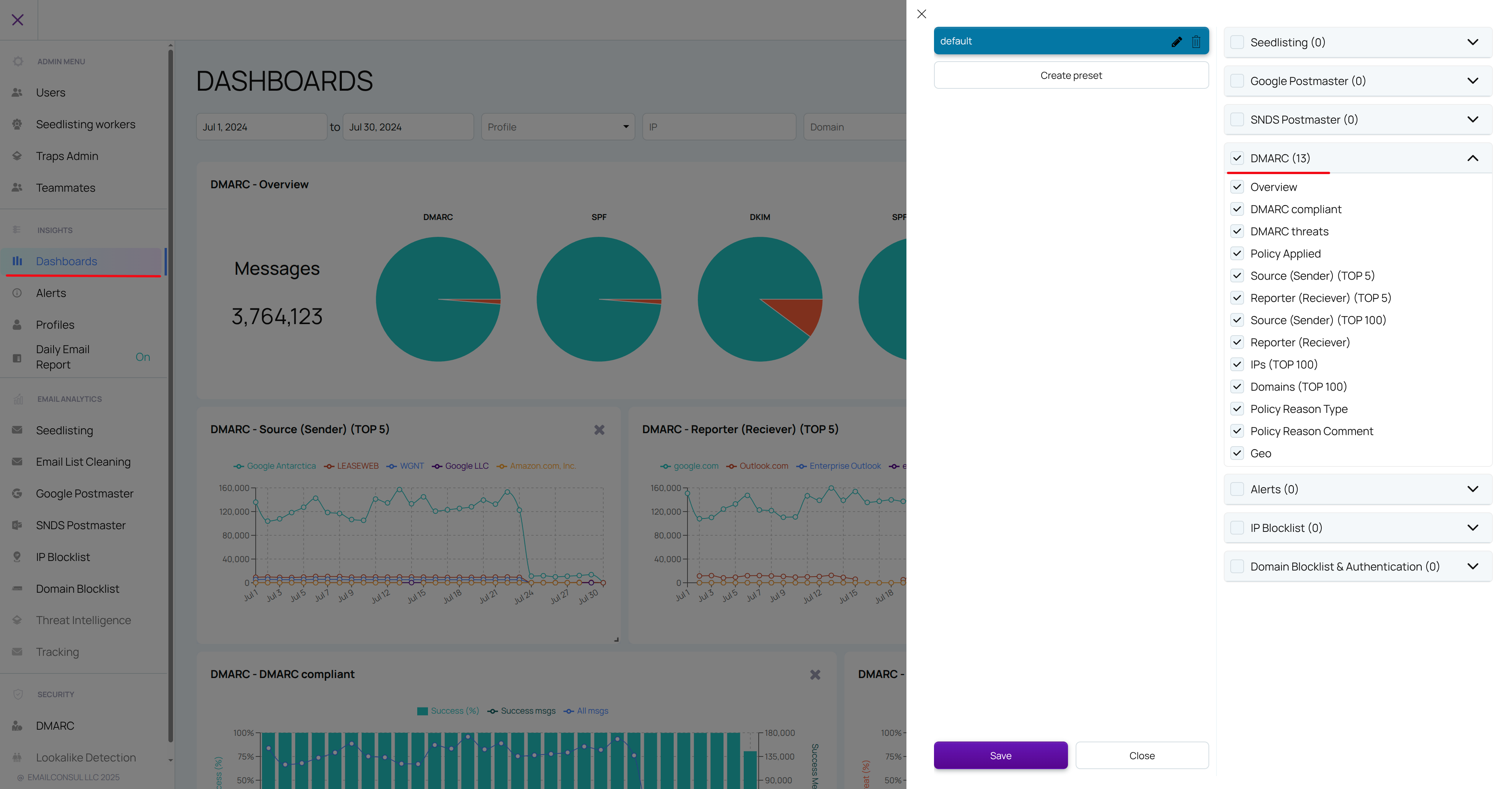Toggle the LEASEWEB legend series

pos(351,466)
